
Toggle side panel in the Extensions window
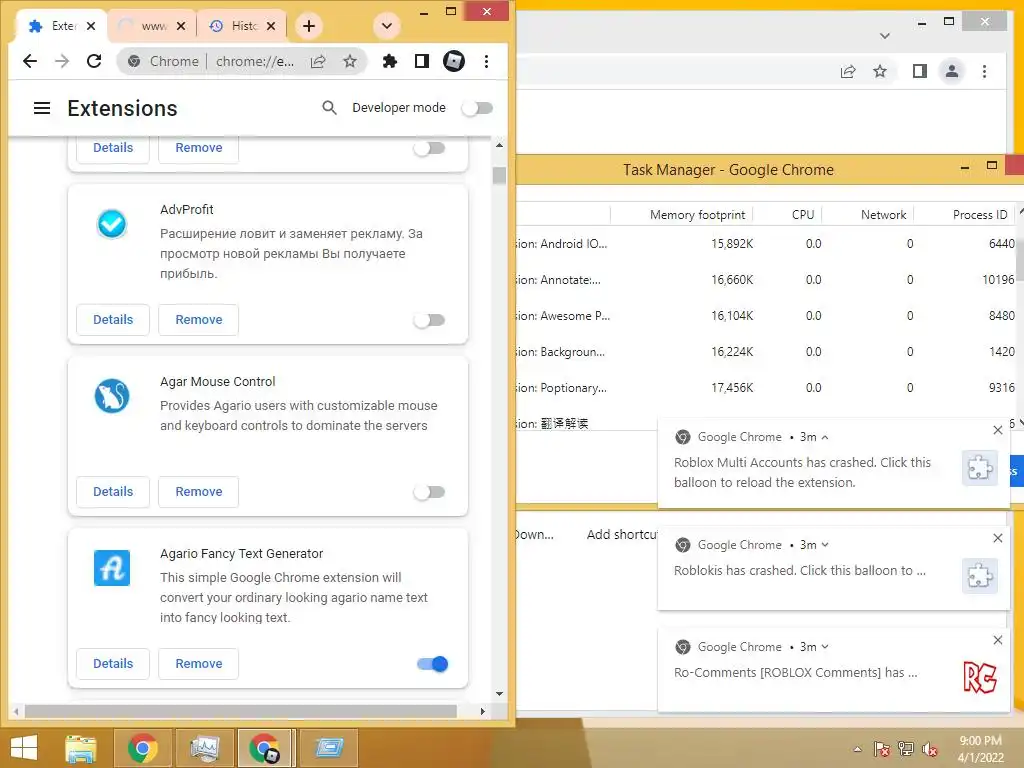click(422, 61)
